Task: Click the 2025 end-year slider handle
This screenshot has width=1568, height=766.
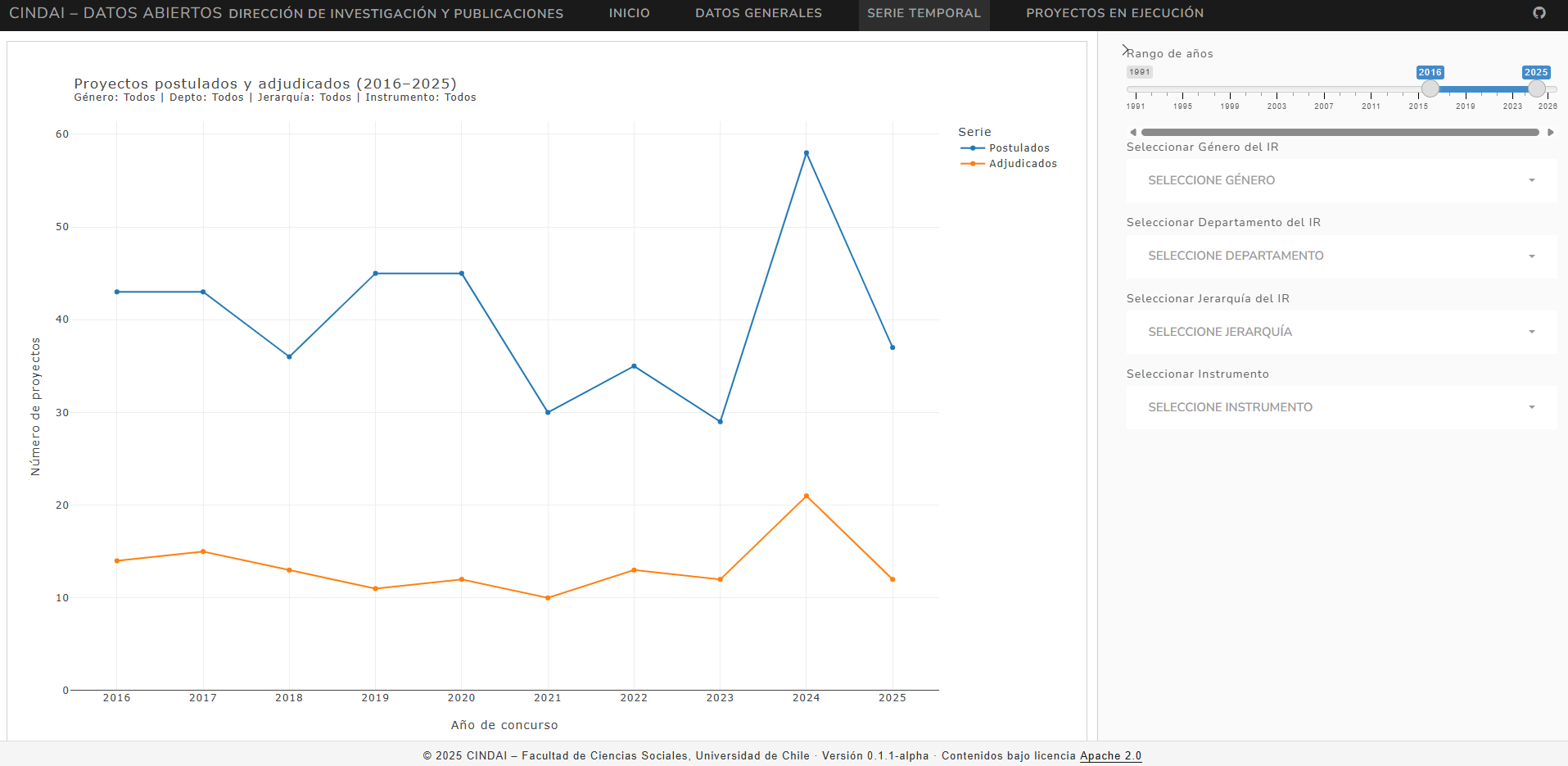Action: [1537, 88]
